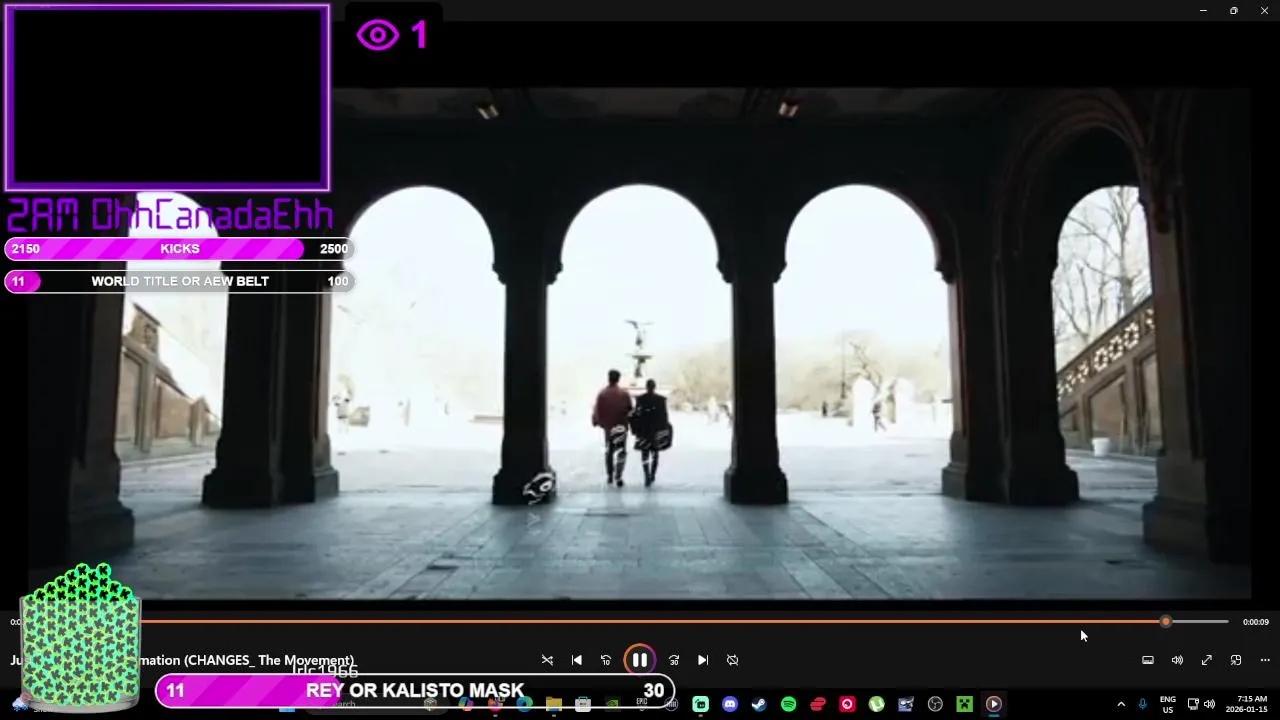This screenshot has height=720, width=1280.
Task: Toggle shuffle in the media player
Action: click(547, 660)
